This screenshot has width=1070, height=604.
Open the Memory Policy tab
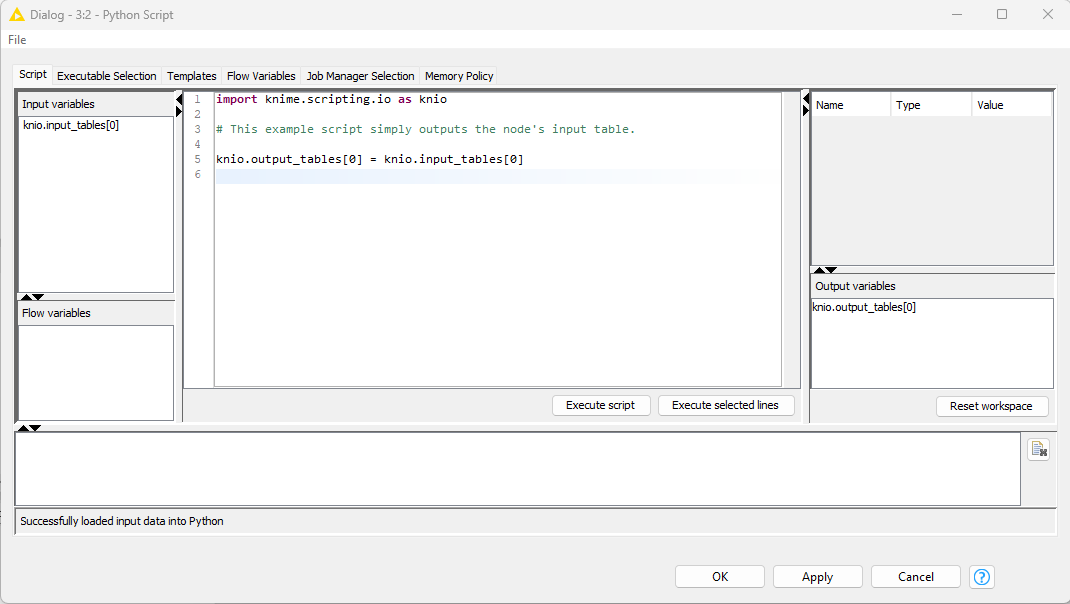tap(459, 76)
